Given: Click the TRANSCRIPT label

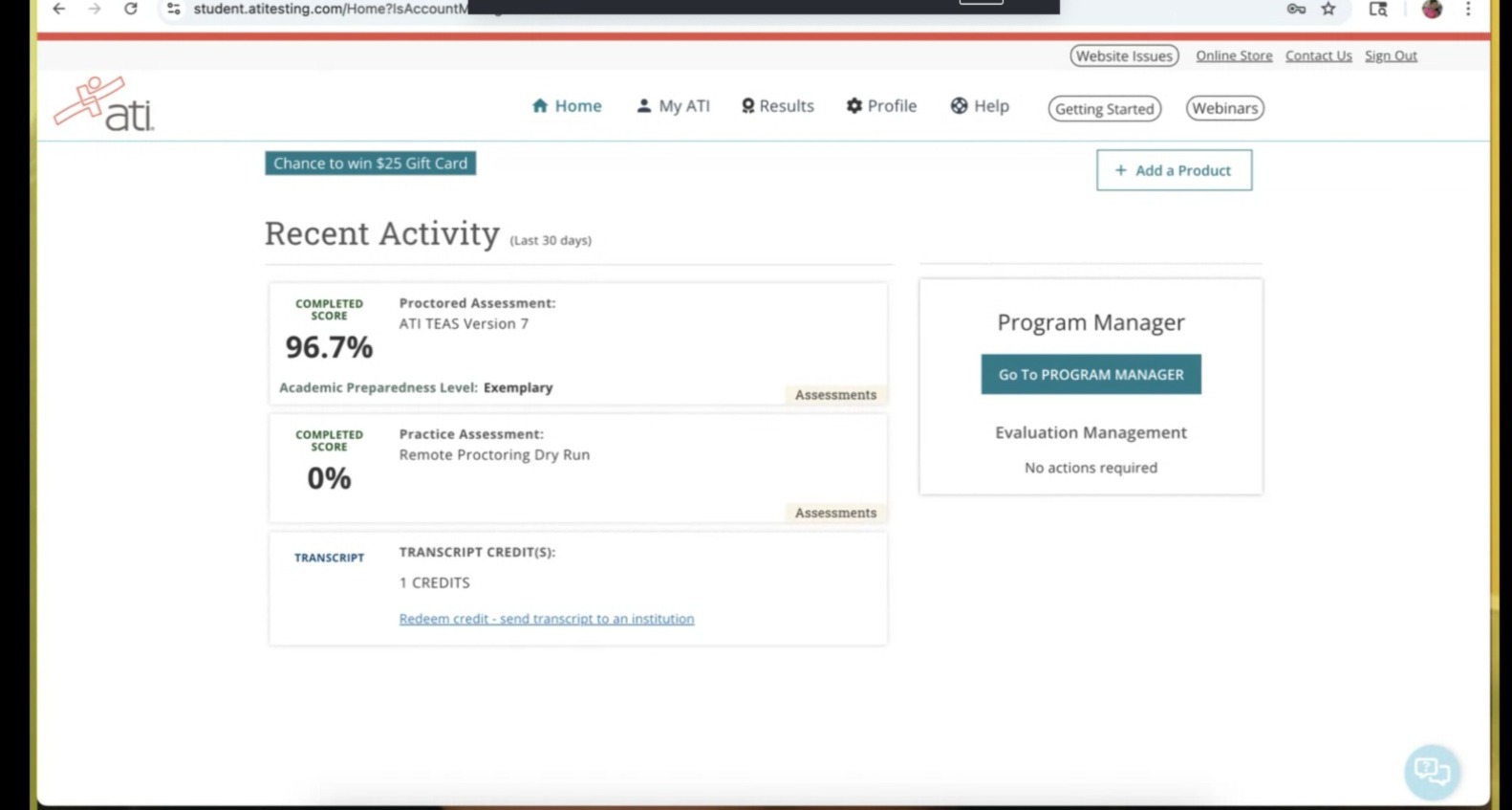Looking at the screenshot, I should pyautogui.click(x=329, y=558).
